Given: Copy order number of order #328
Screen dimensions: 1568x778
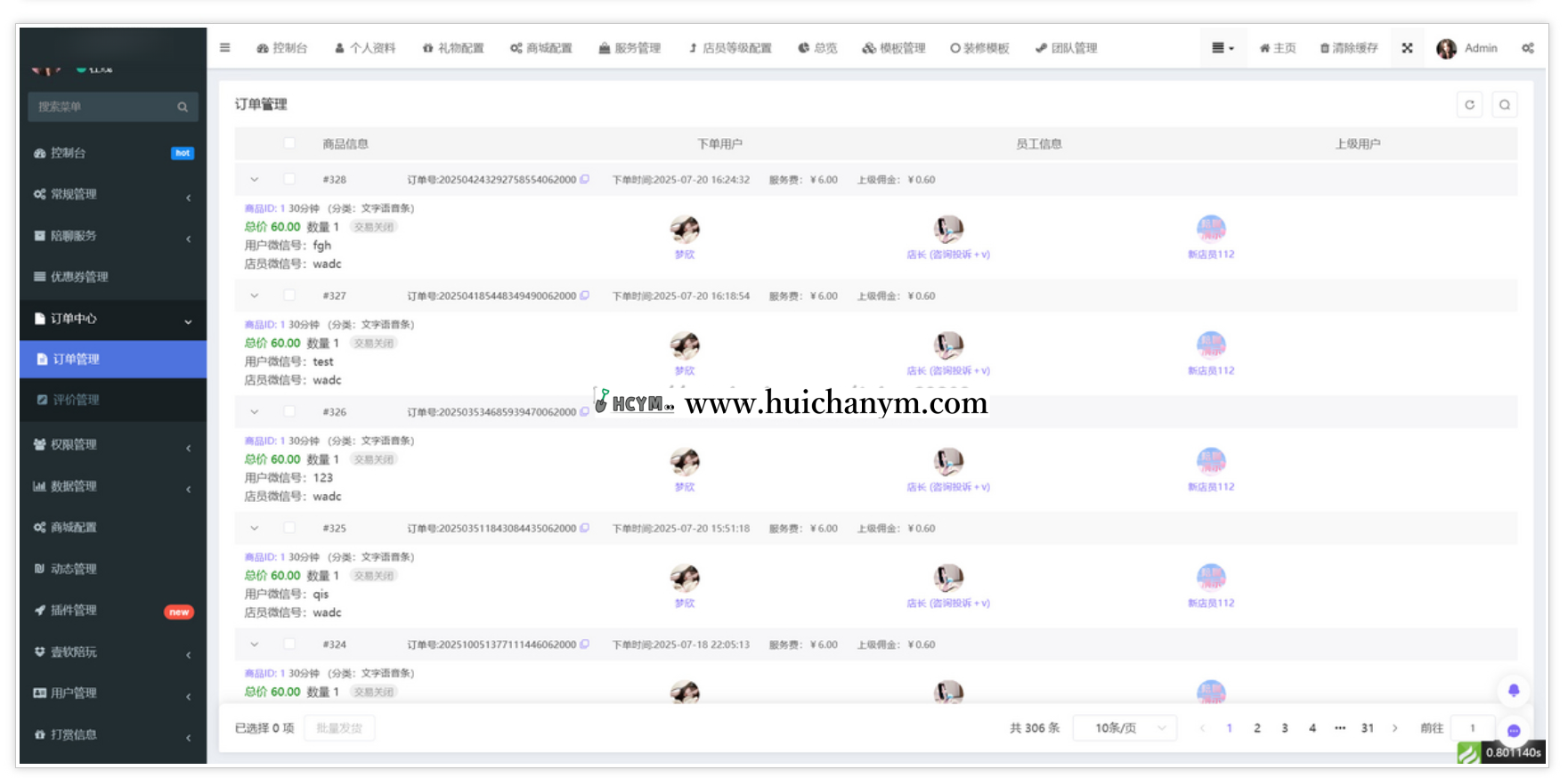Looking at the screenshot, I should pos(585,179).
